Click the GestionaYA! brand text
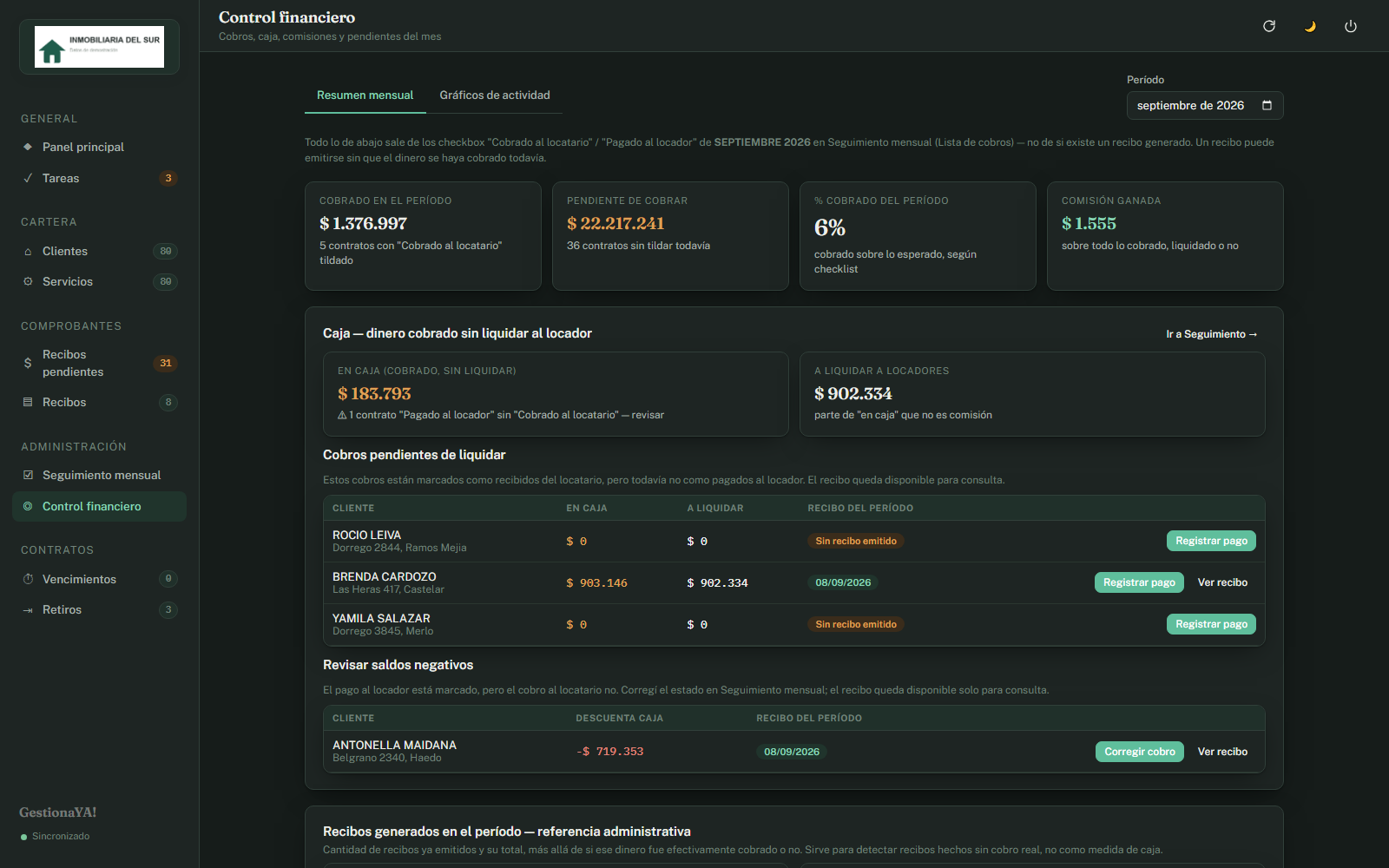Screen dimensions: 1389x868 (58, 812)
